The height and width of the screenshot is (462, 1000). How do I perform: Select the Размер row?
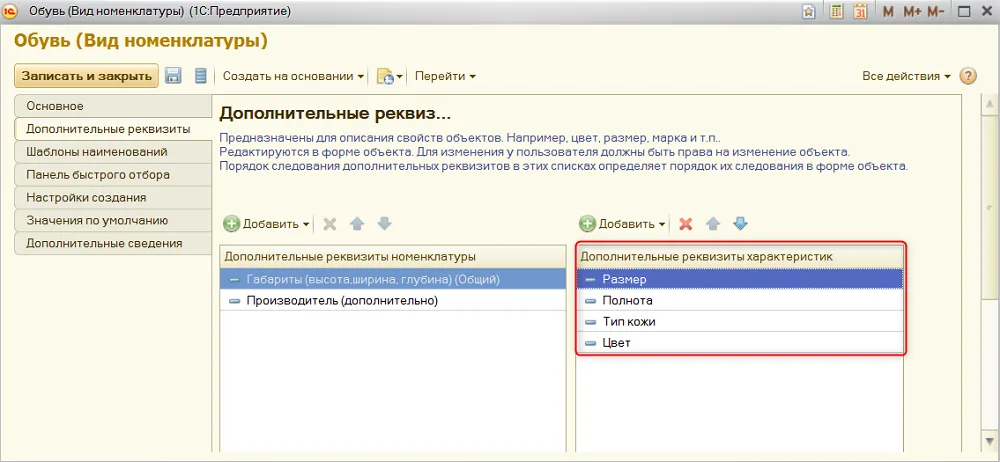[740, 279]
